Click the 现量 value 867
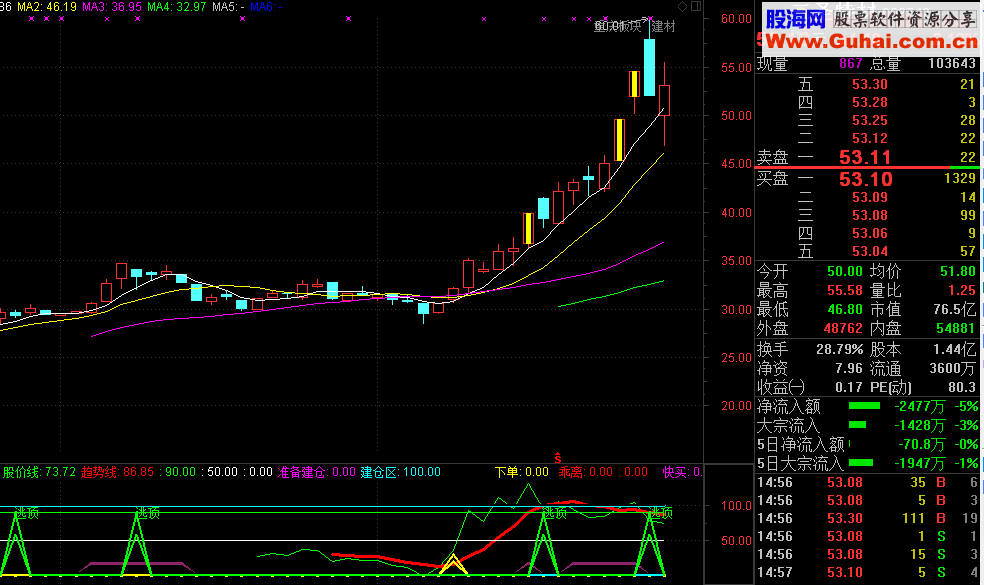The image size is (984, 585). [851, 63]
